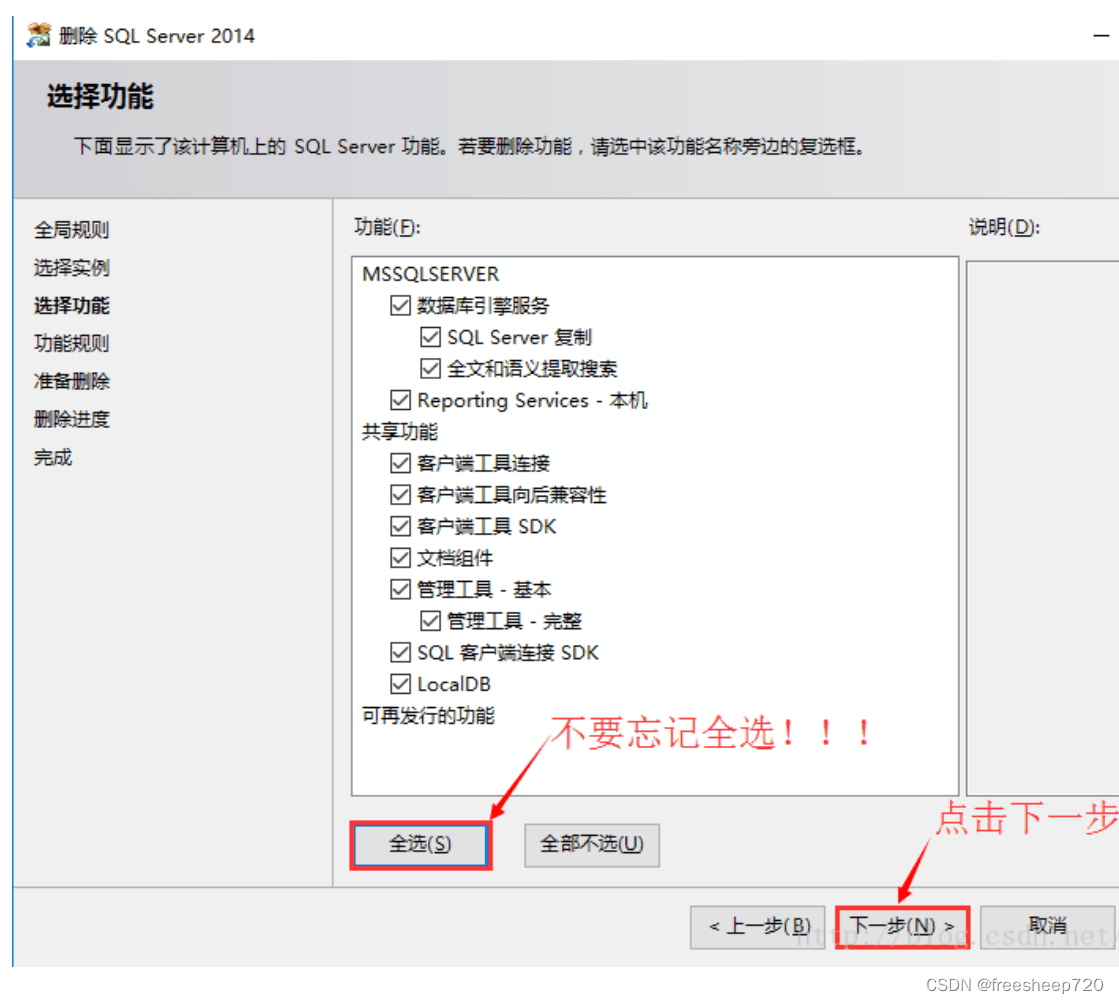
Task: Cancel setup with the 取消 button
Action: 1048,927
